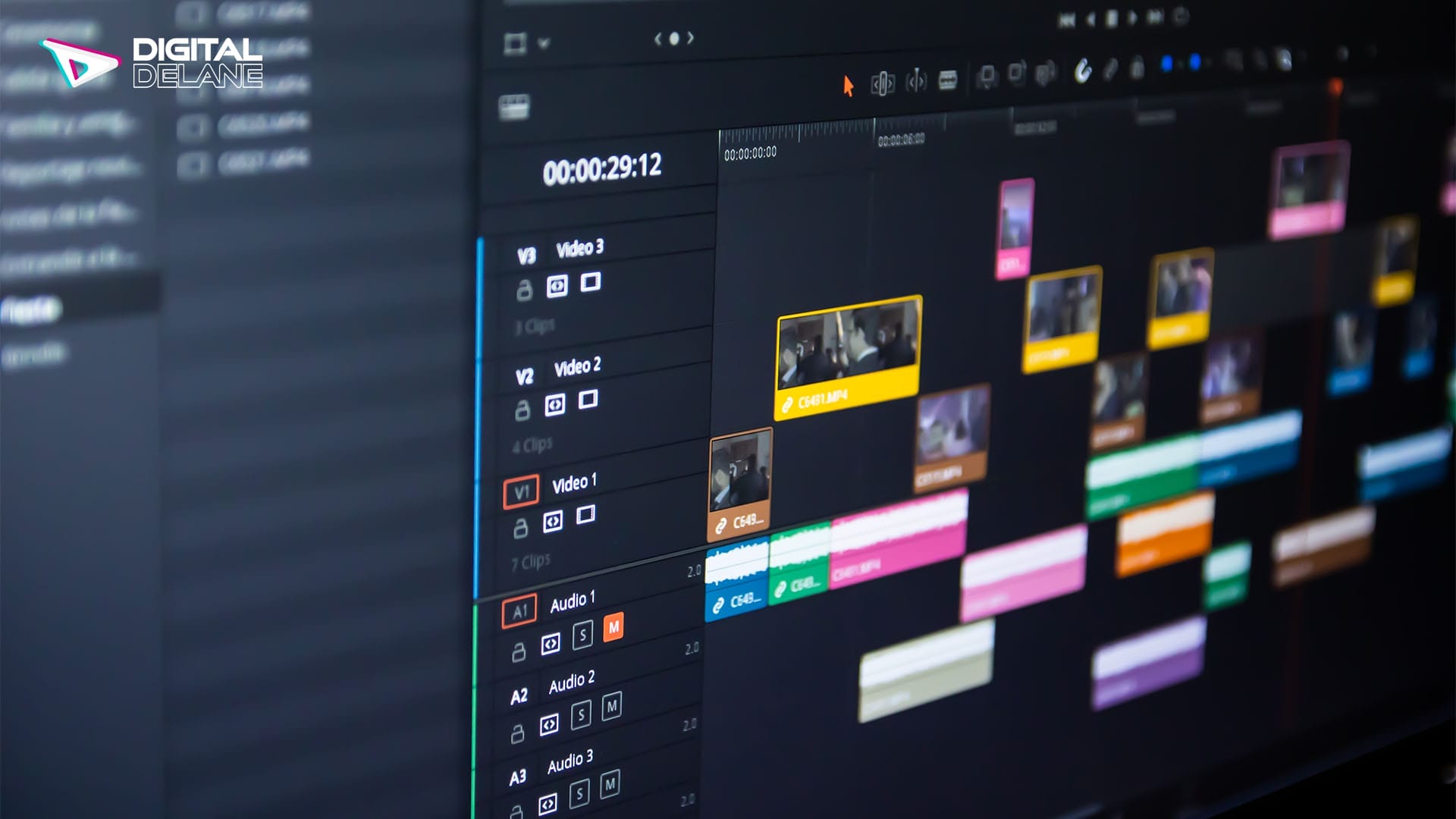Enable the Snapping magnet tool
The width and height of the screenshot is (1456, 819).
coord(1083,73)
